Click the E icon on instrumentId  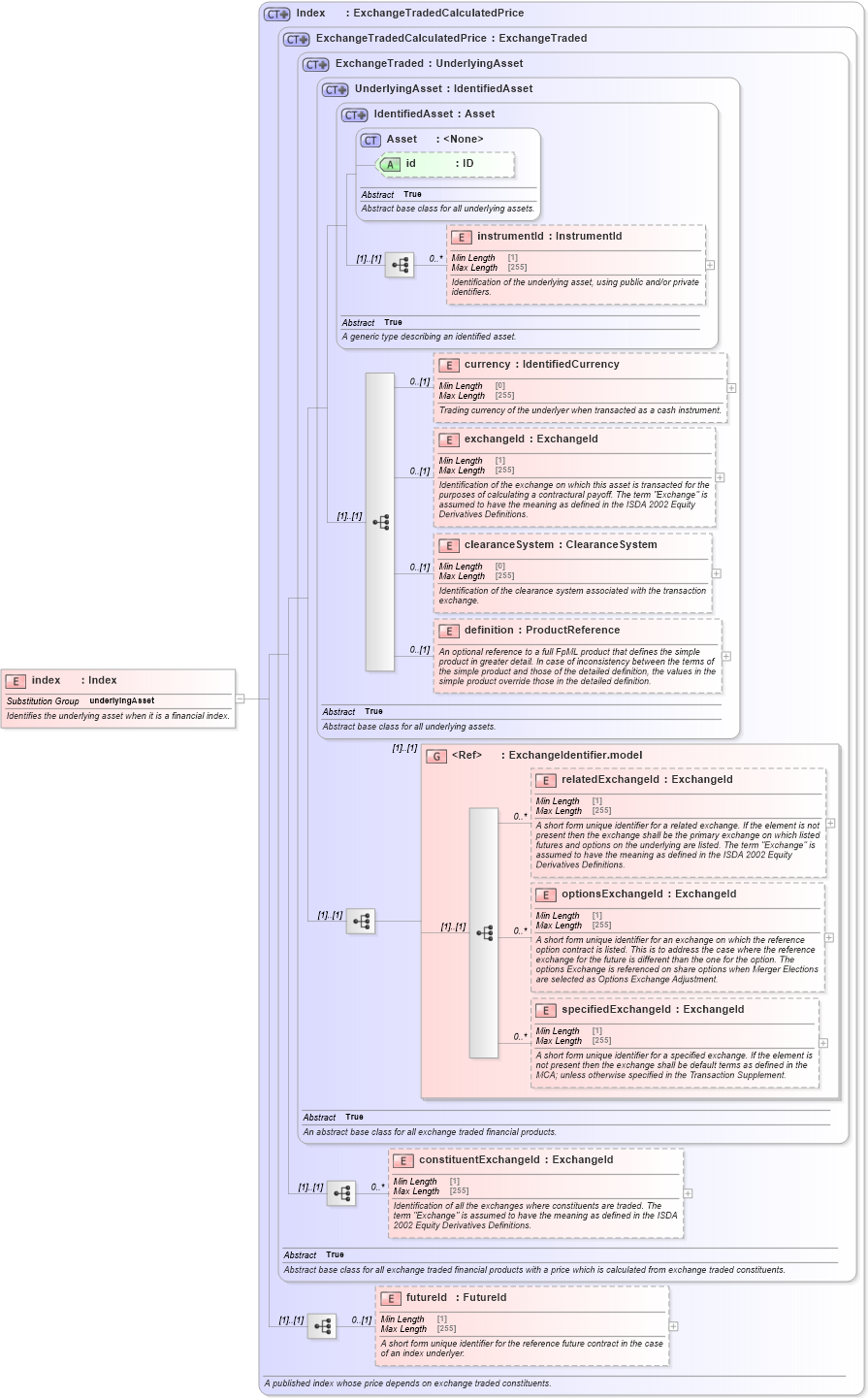click(x=460, y=236)
